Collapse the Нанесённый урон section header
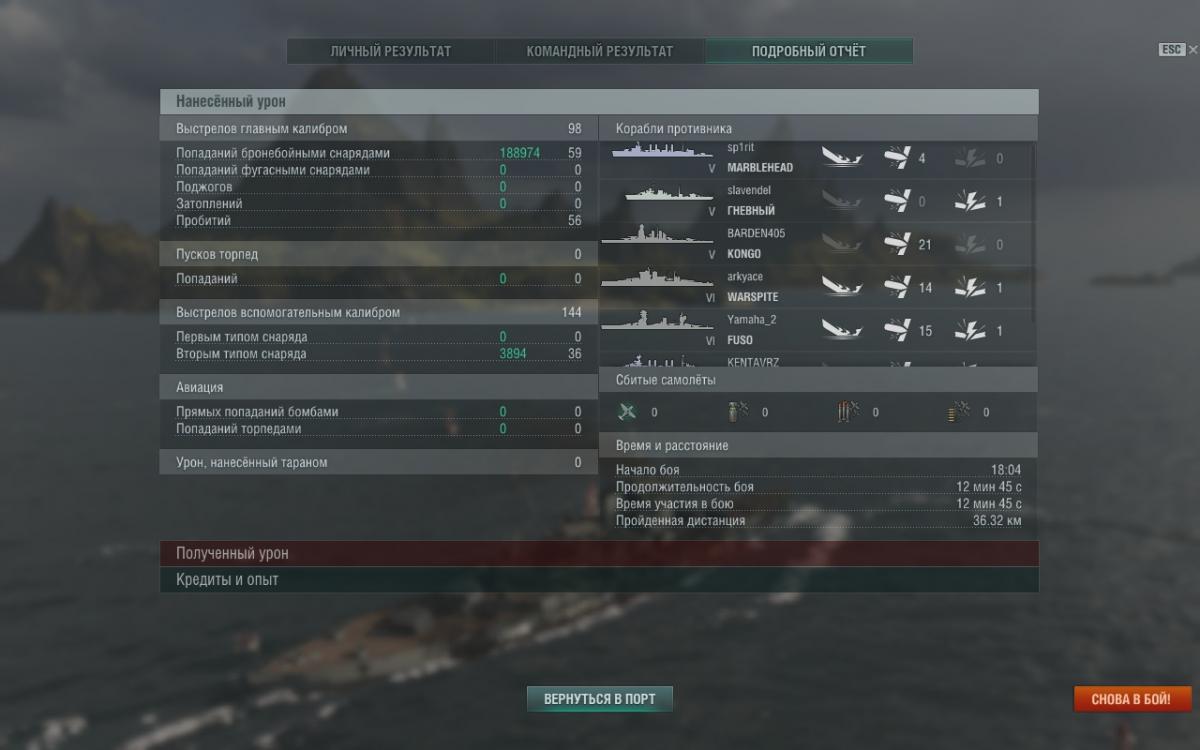 click(599, 101)
